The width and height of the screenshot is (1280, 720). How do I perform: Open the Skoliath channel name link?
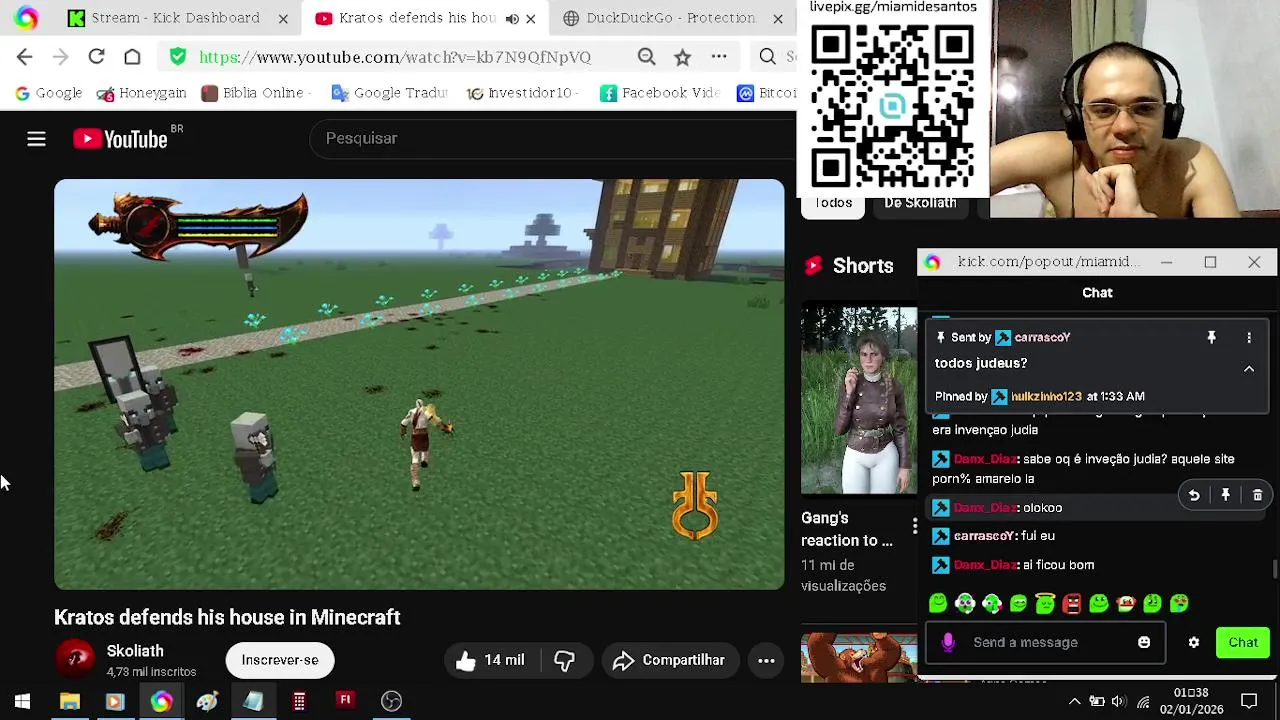[135, 651]
